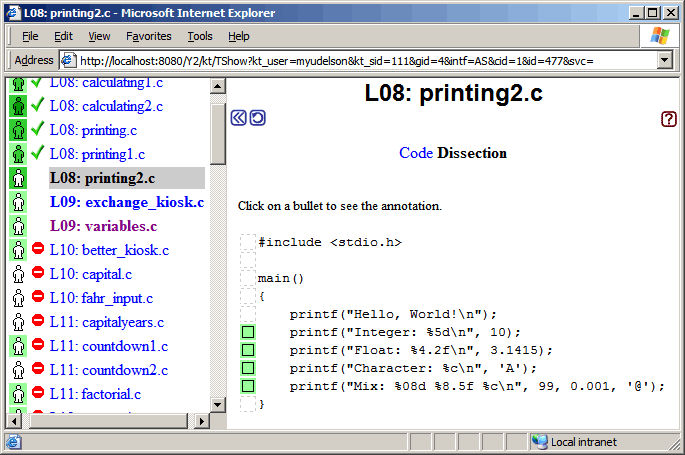This screenshot has height=455, width=685.
Task: Click person icon next to L08: printing.c
Action: [x=18, y=130]
